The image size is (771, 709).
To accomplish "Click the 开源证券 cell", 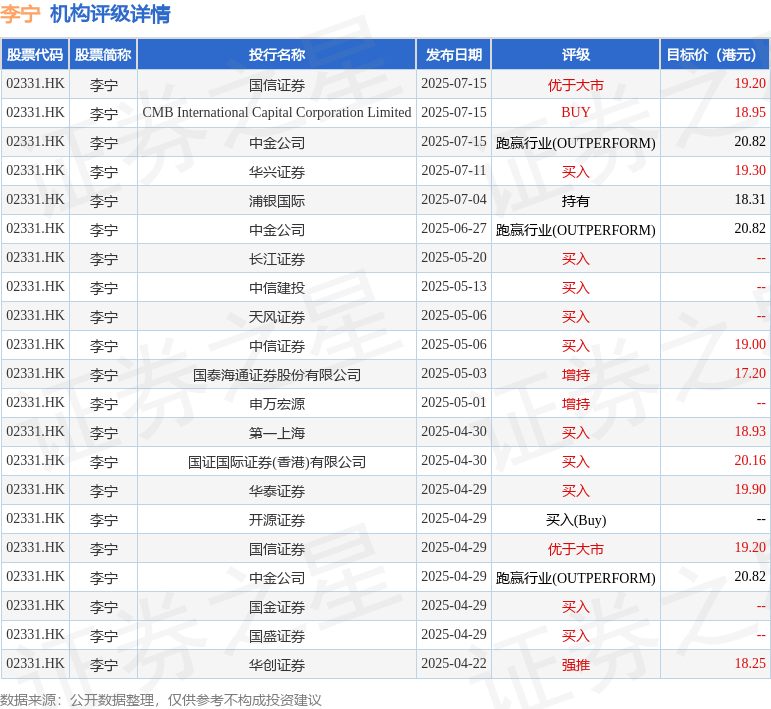I will click(277, 520).
